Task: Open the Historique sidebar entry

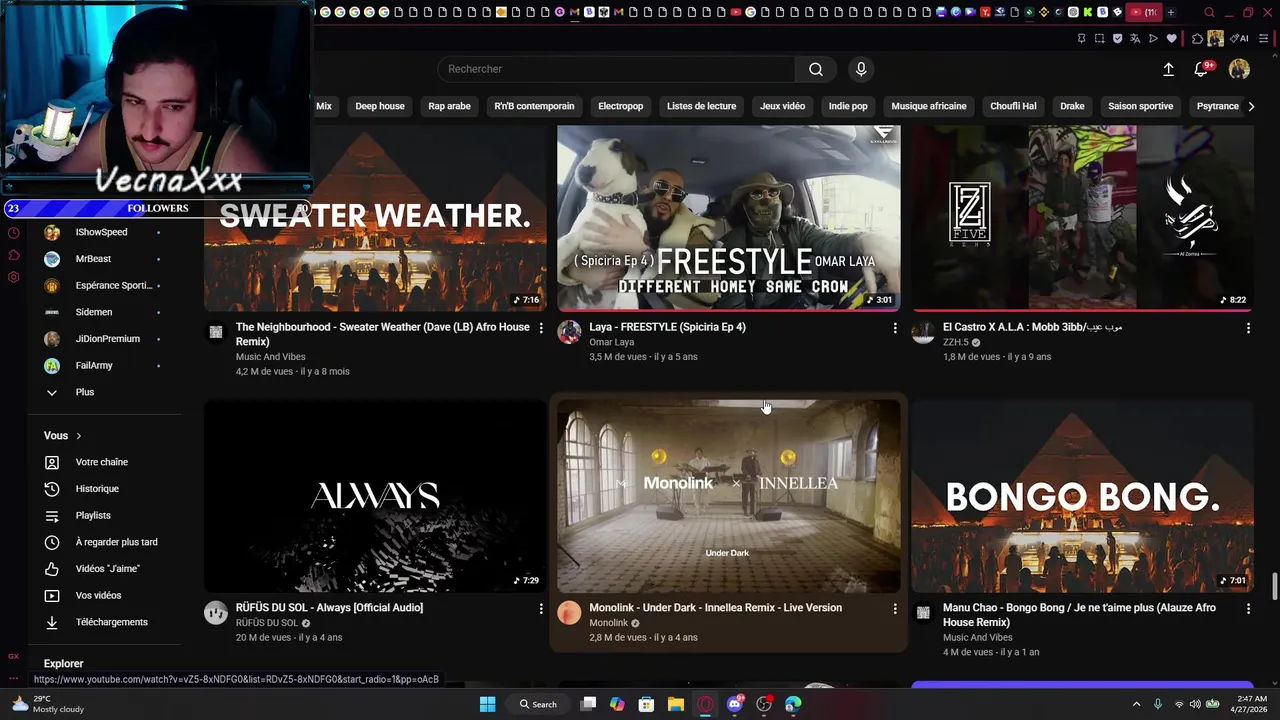Action: tap(97, 489)
